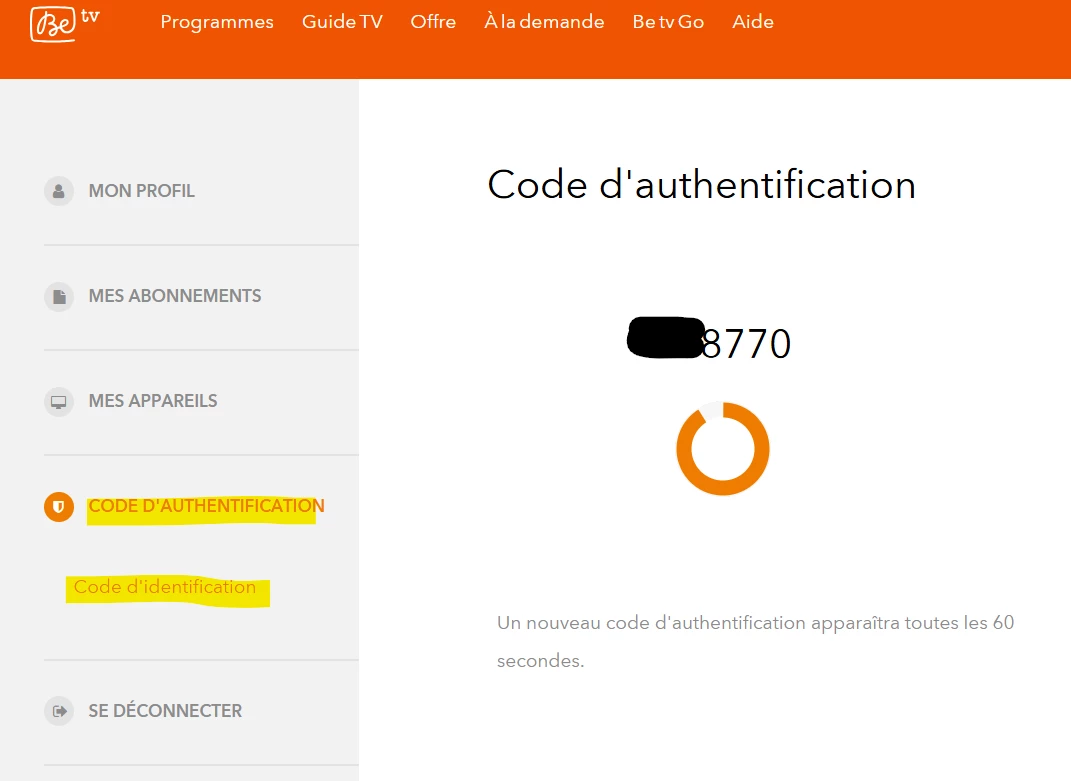
Task: Click SE DÉCONNECTER to log out
Action: pos(165,711)
